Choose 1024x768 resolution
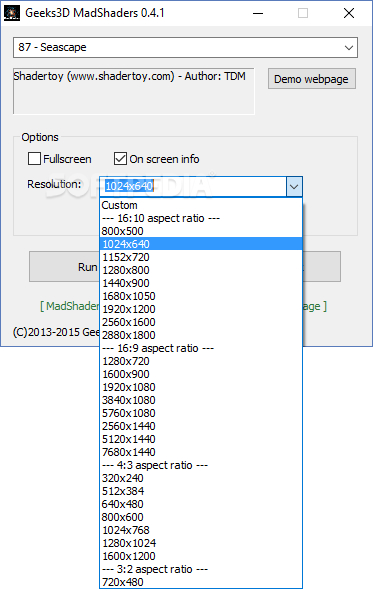Screen dimensions: 373x589 point(201,530)
